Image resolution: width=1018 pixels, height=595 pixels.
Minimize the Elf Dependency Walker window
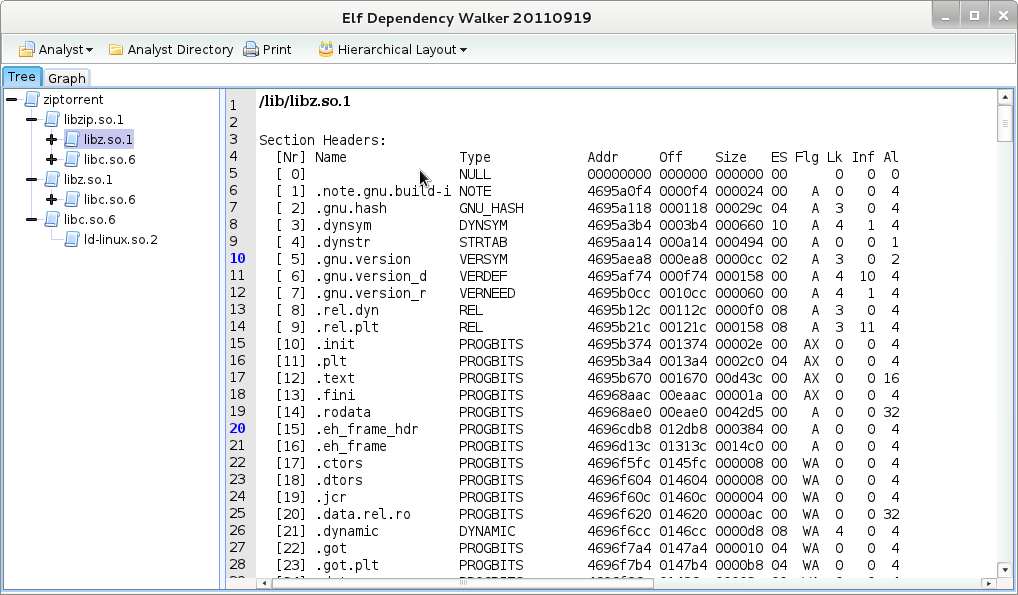pyautogui.click(x=946, y=16)
